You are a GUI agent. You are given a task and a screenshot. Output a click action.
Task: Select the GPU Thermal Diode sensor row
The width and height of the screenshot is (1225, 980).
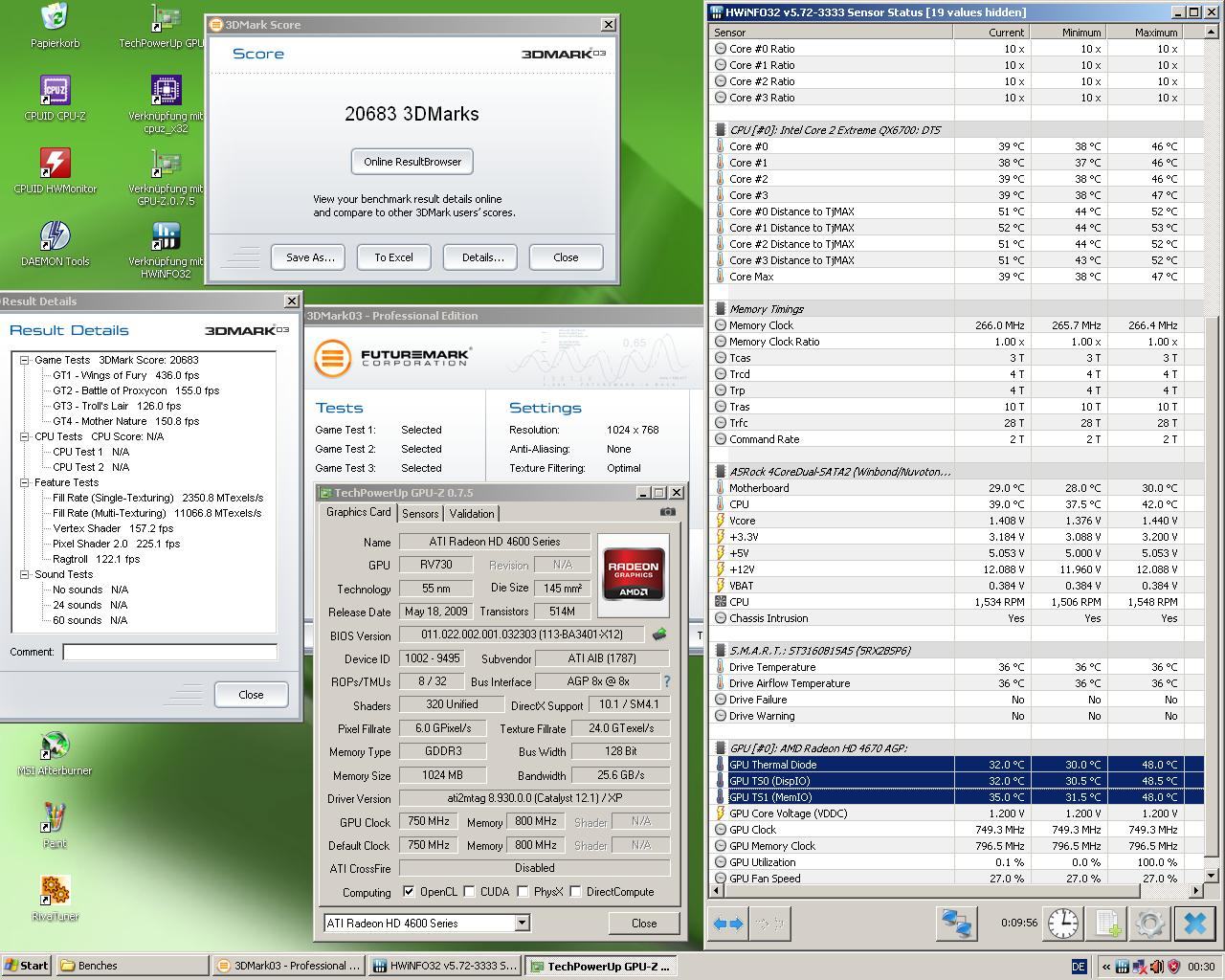tap(957, 765)
